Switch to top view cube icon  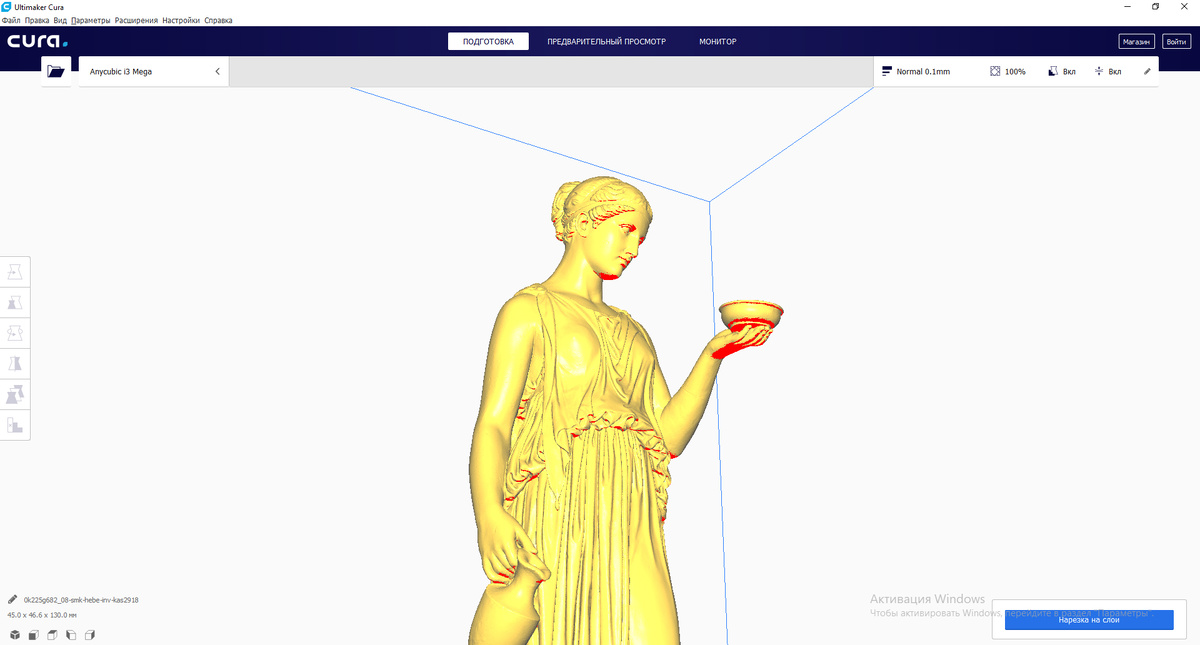pyautogui.click(x=52, y=635)
